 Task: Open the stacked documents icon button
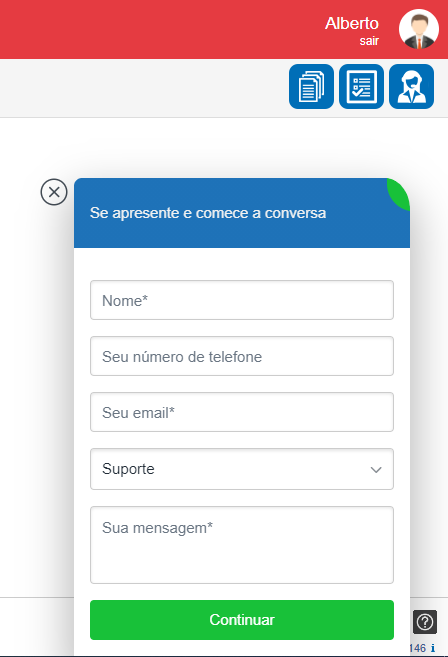pyautogui.click(x=311, y=86)
